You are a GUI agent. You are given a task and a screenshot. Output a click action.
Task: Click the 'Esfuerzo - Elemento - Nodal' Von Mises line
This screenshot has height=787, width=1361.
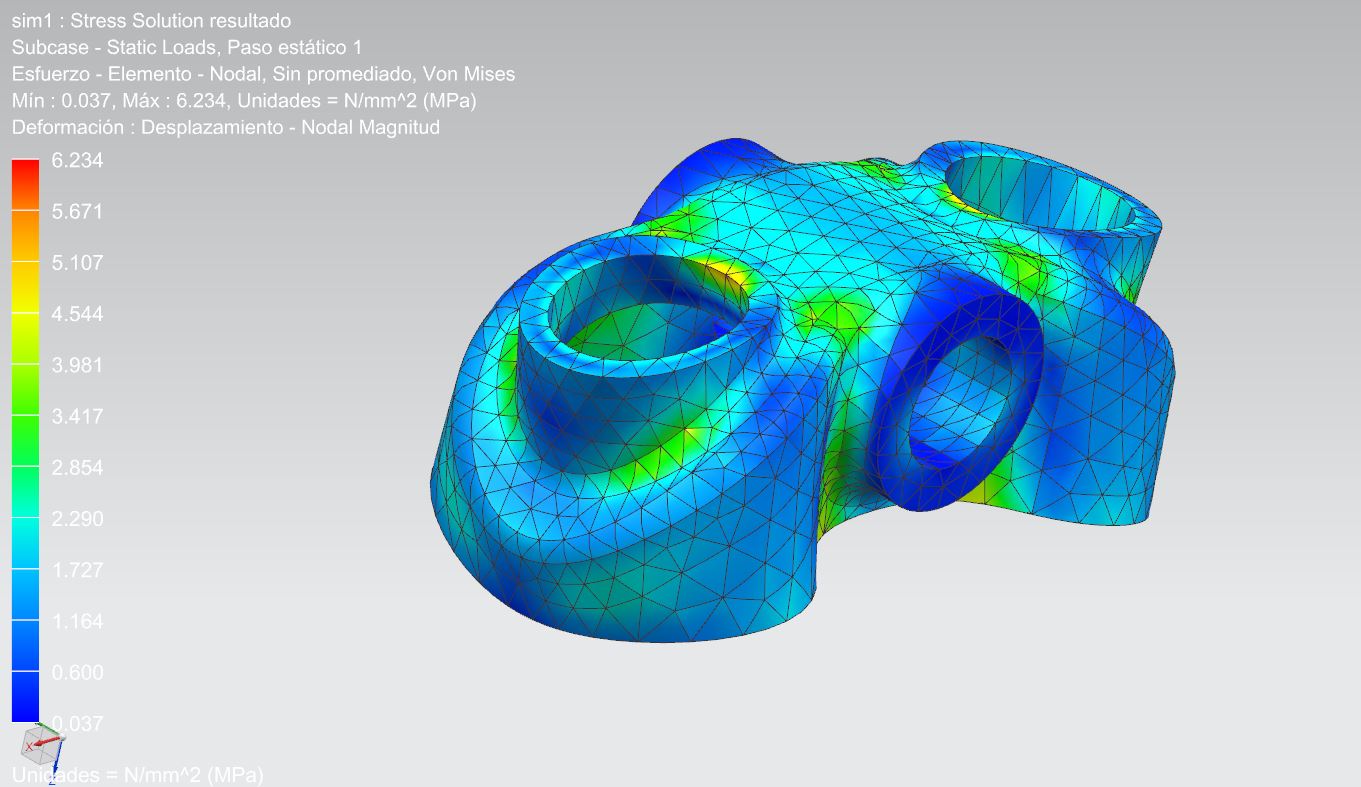tap(263, 74)
